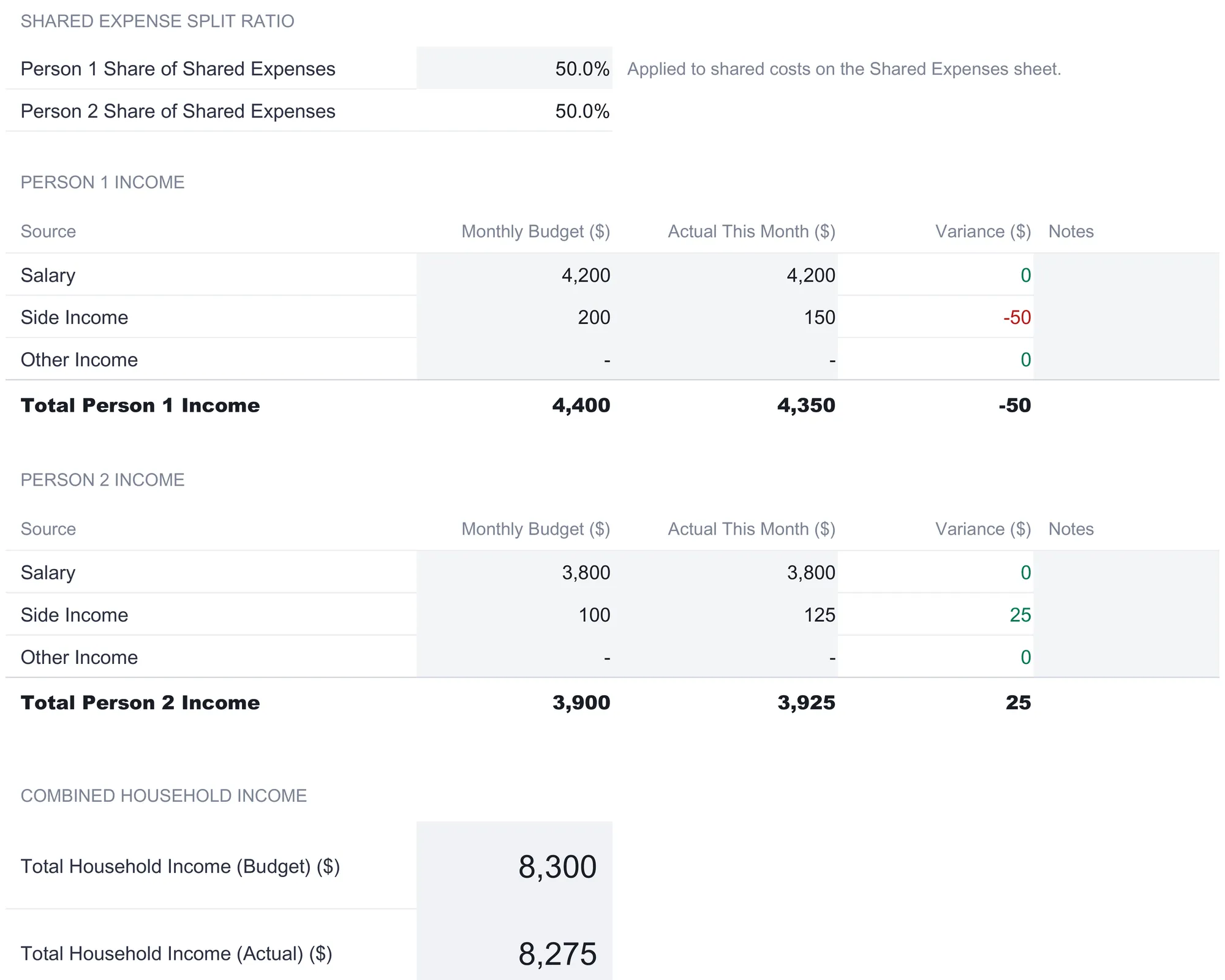1225x980 pixels.
Task: Select Total Household Income Budget value 8,300
Action: [514, 865]
